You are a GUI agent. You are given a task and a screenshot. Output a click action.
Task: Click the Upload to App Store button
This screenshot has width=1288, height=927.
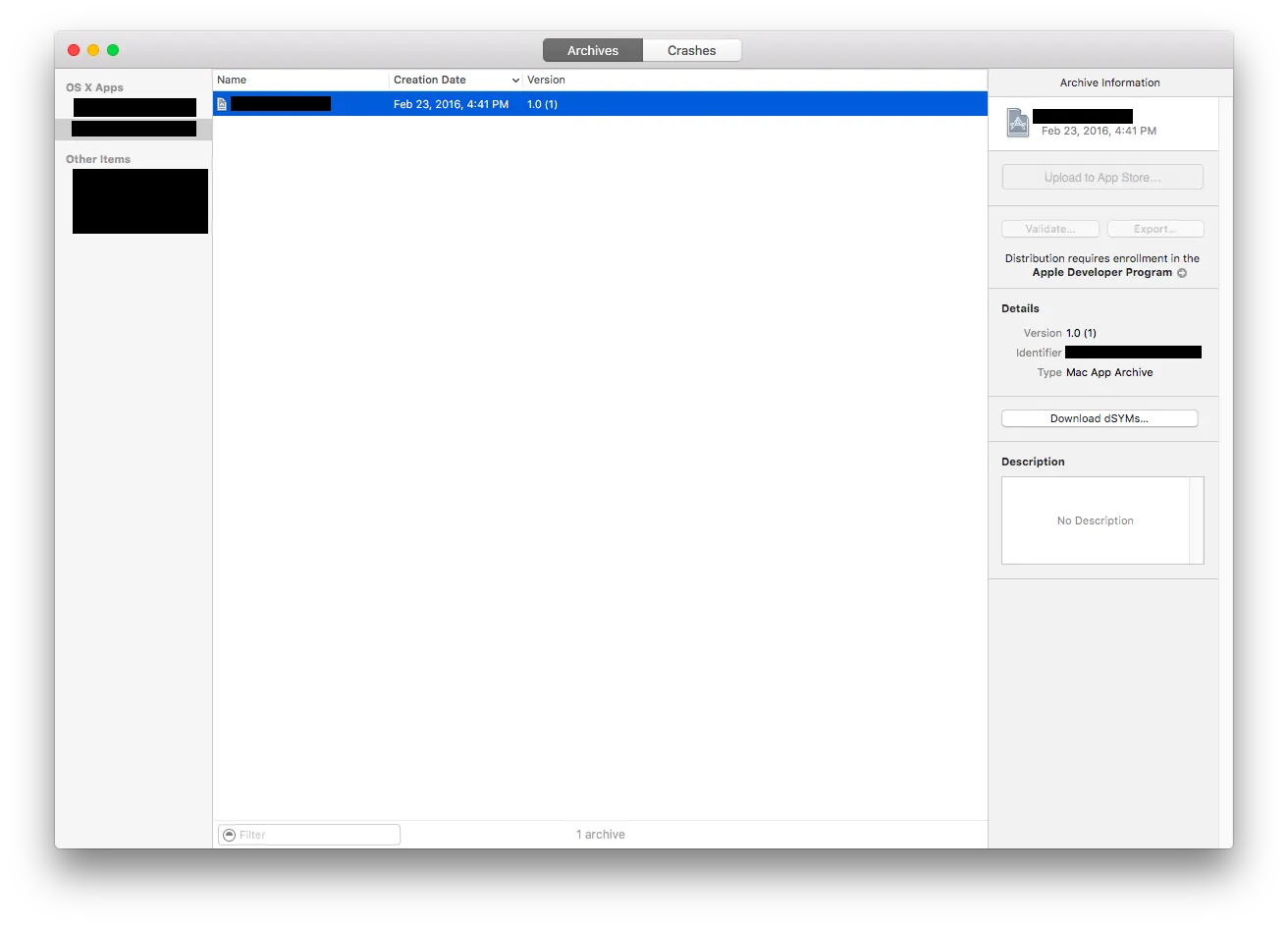click(x=1102, y=178)
